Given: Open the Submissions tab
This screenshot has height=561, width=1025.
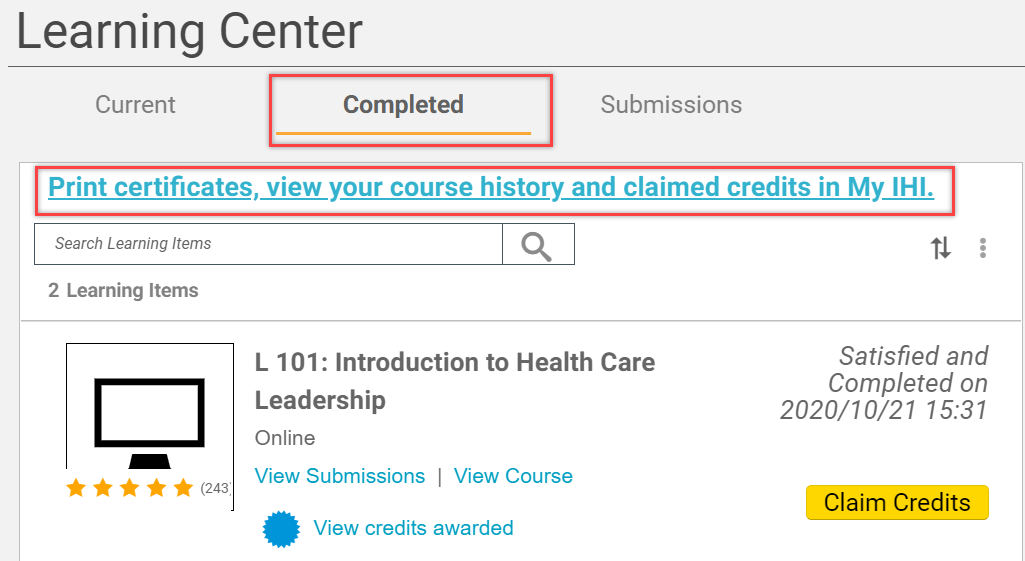Looking at the screenshot, I should 671,105.
